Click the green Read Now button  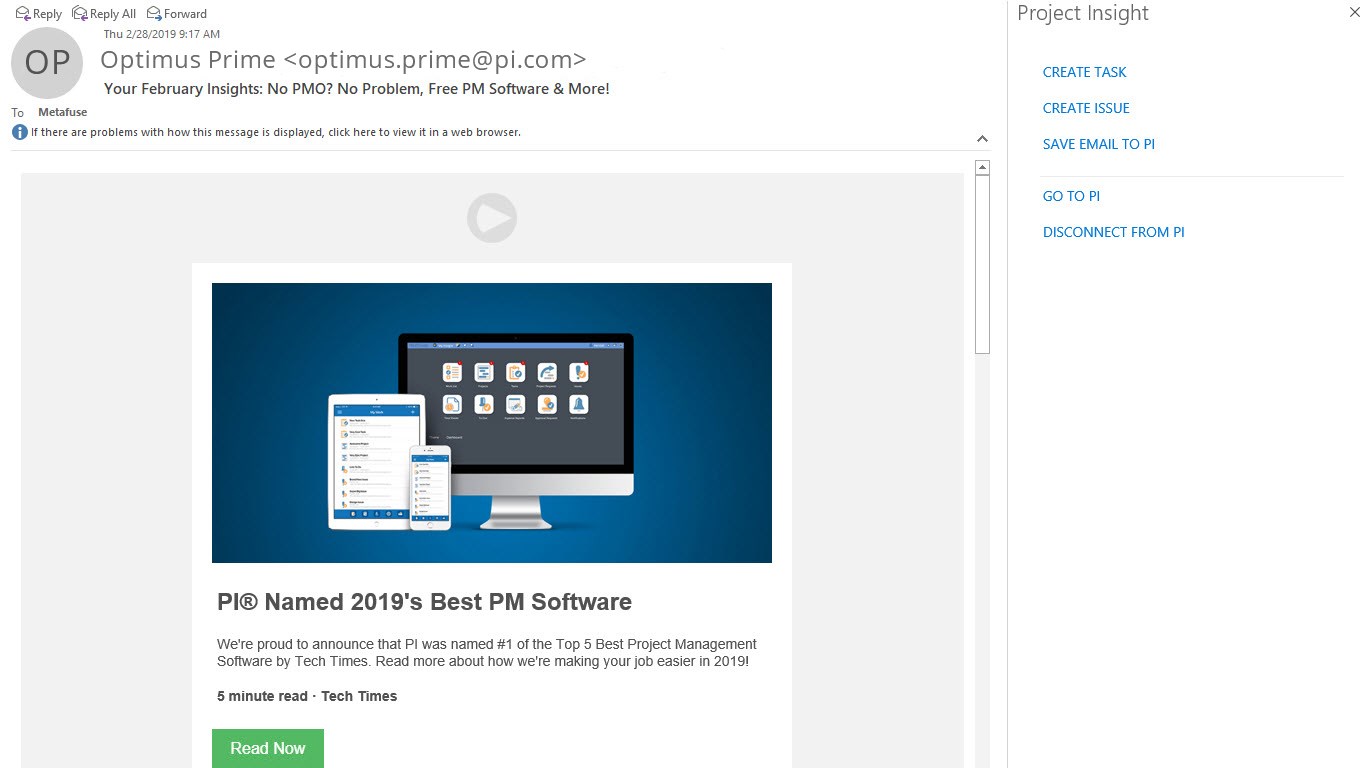[268, 748]
